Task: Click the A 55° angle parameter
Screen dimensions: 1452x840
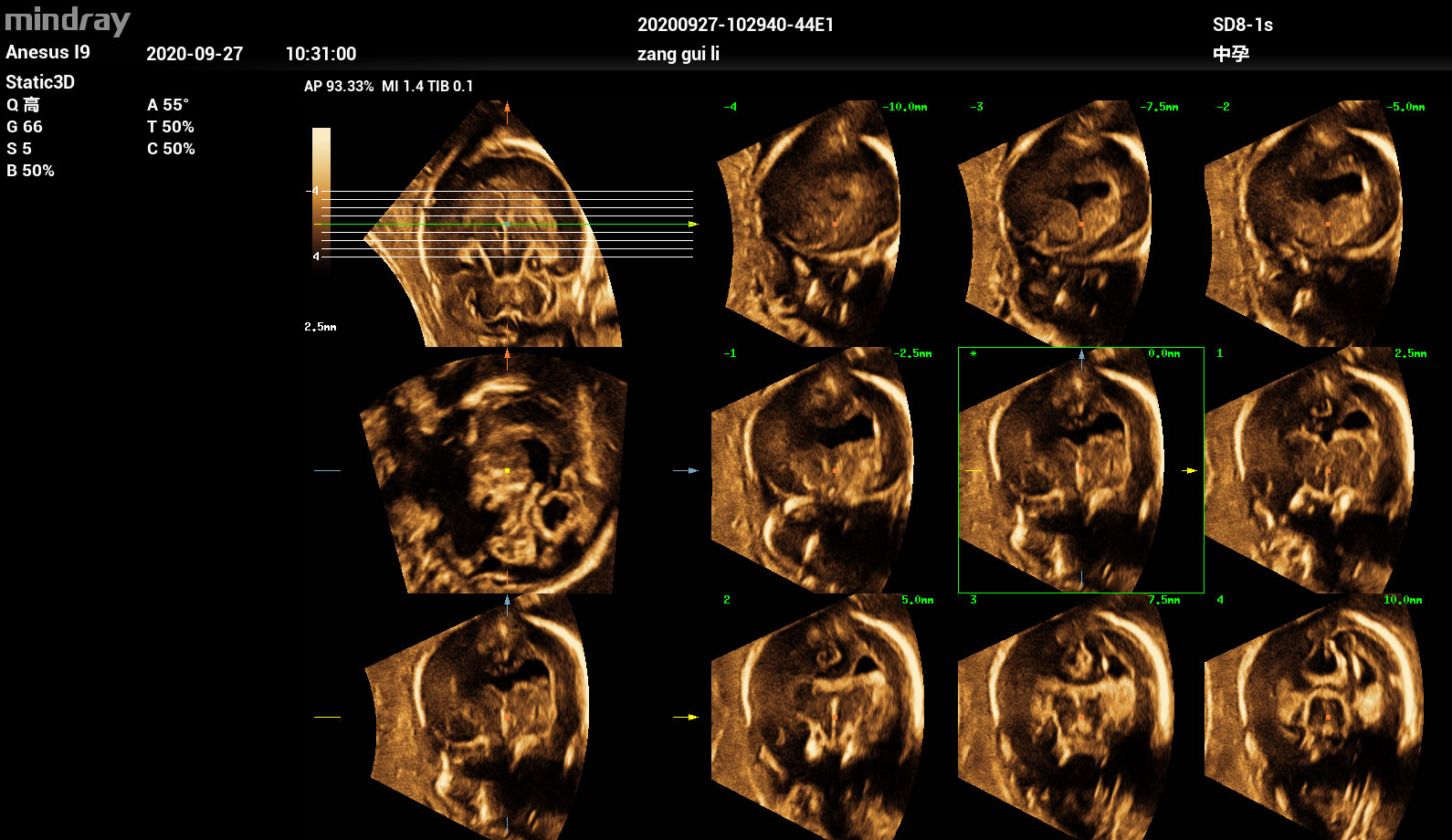Action: click(x=168, y=105)
